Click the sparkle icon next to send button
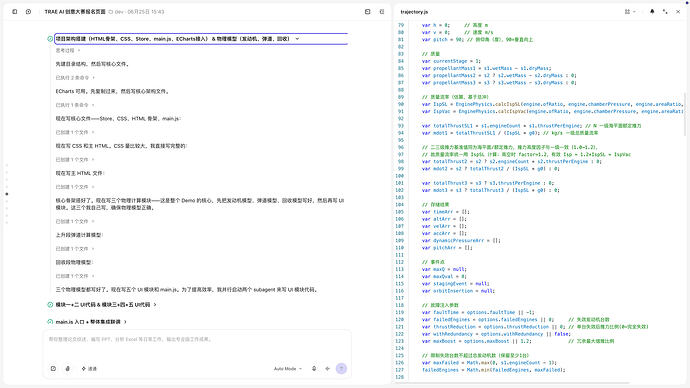Screen dimensions: 690x388 pos(327,369)
